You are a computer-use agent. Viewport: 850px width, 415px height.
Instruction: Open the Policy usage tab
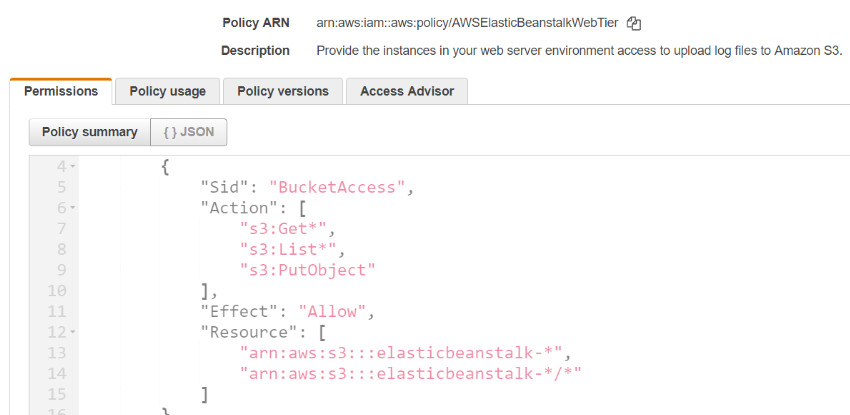[x=168, y=91]
